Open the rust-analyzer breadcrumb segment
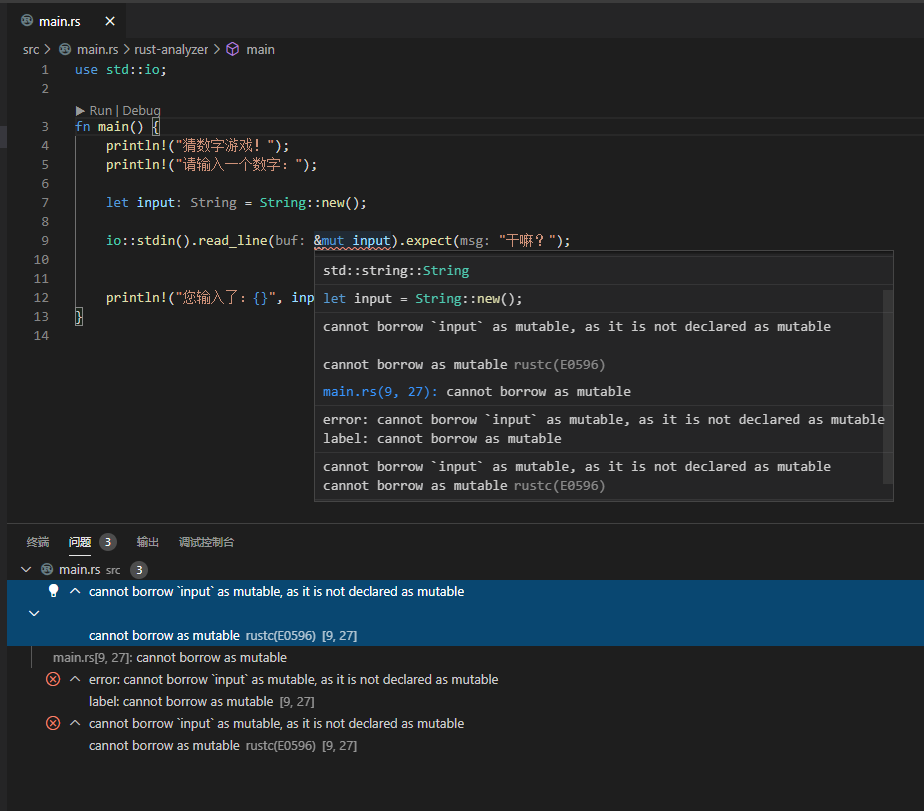This screenshot has height=811, width=924. (x=171, y=50)
